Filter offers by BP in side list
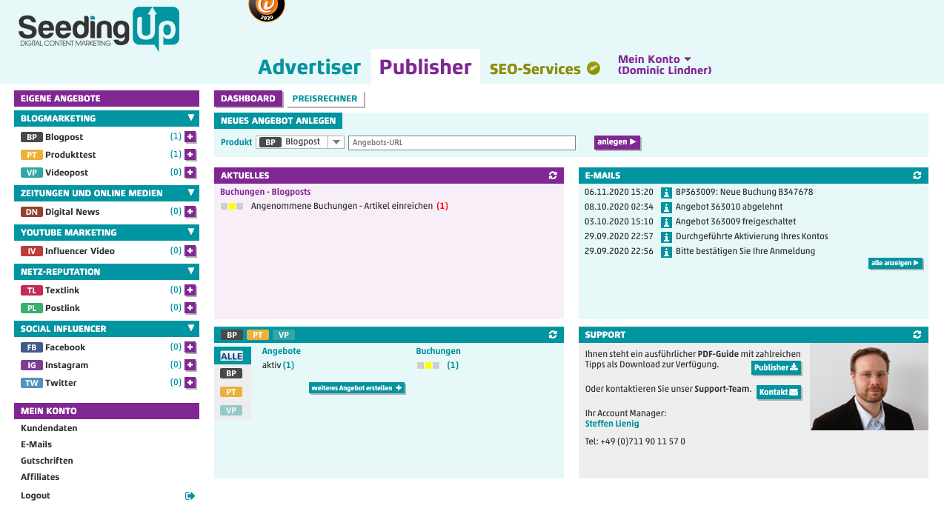The height and width of the screenshot is (514, 945). (x=231, y=374)
